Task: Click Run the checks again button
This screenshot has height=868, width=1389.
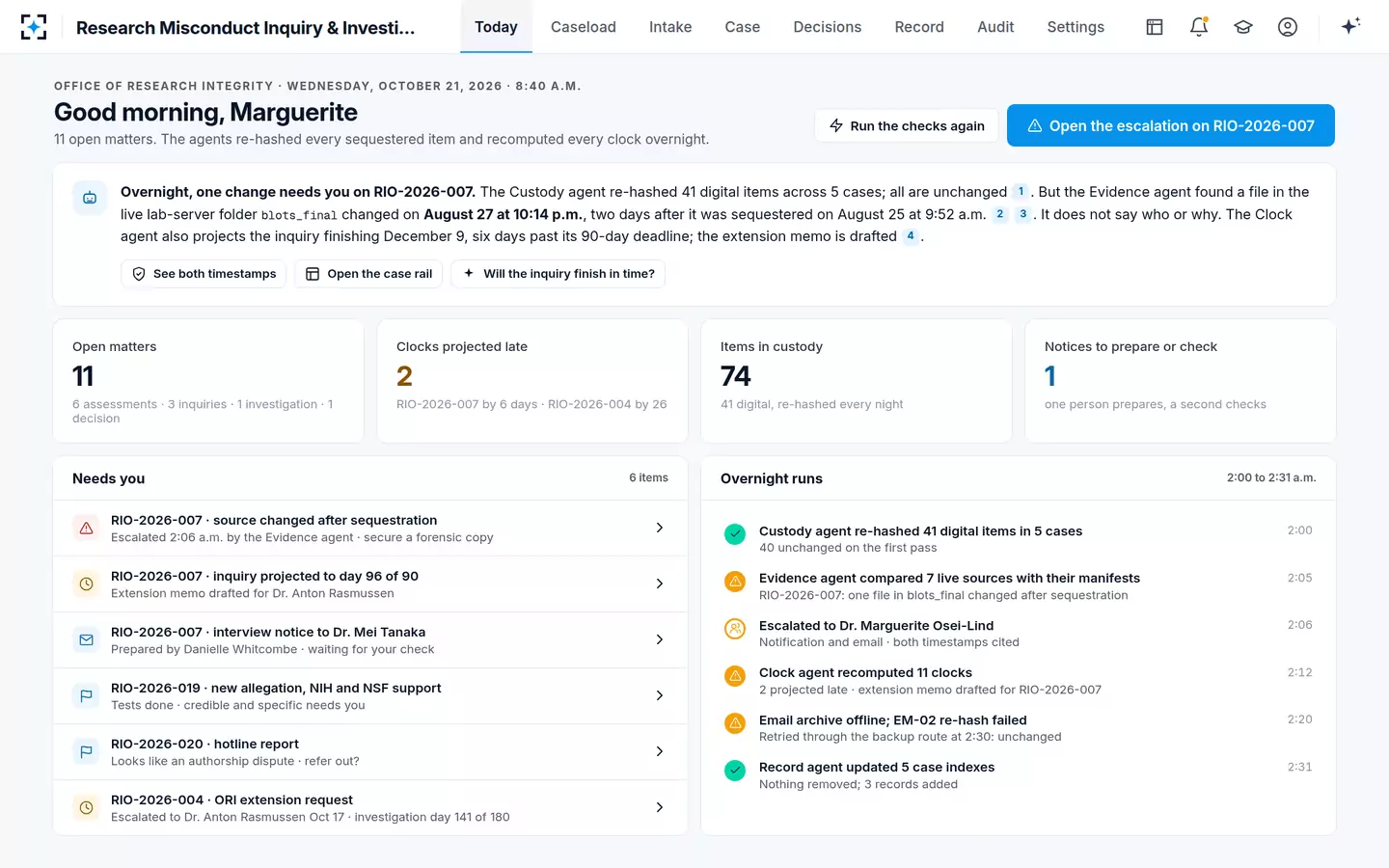Action: (x=907, y=125)
